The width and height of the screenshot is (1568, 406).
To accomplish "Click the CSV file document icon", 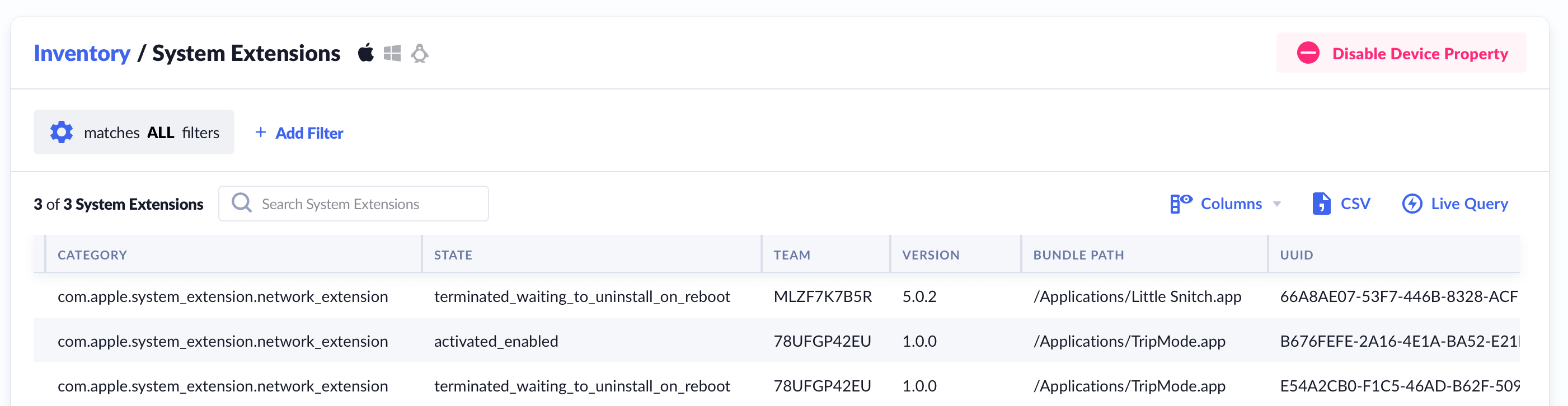I will click(x=1320, y=204).
